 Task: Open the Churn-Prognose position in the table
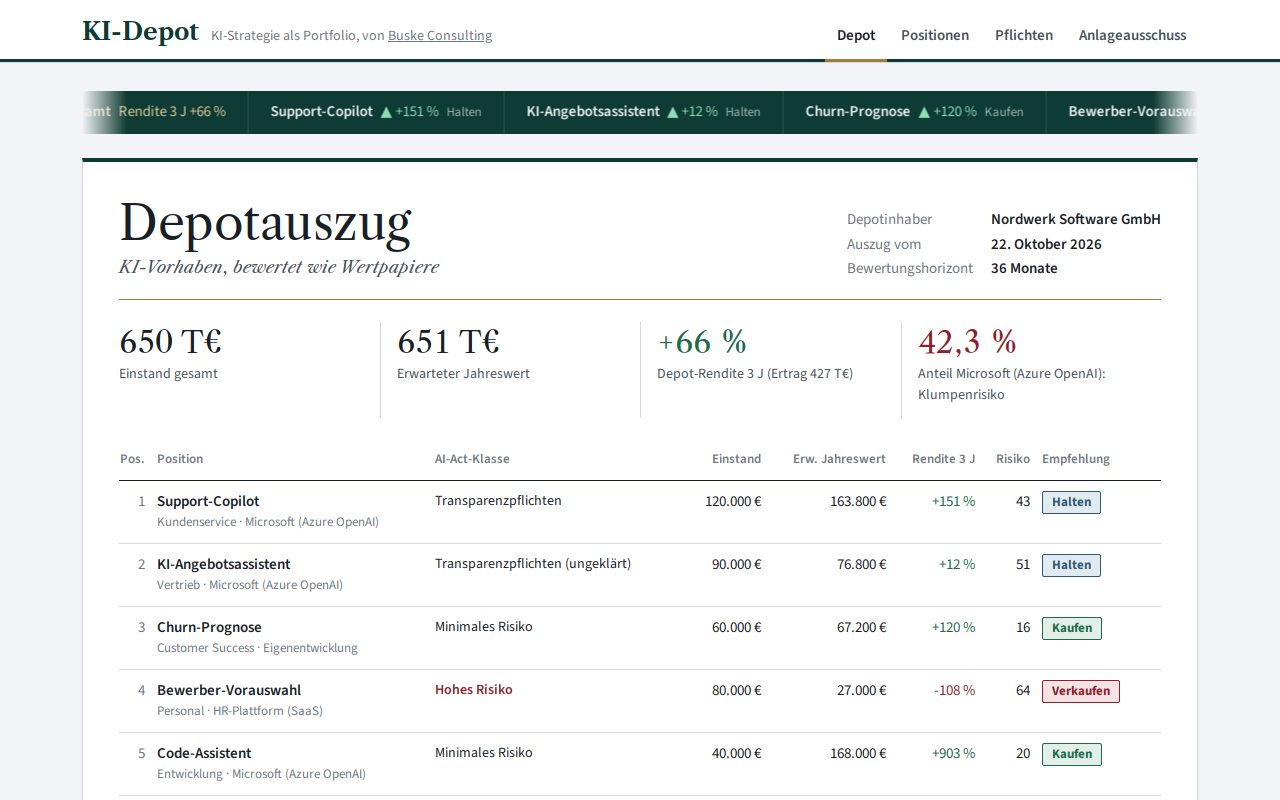[x=209, y=627]
